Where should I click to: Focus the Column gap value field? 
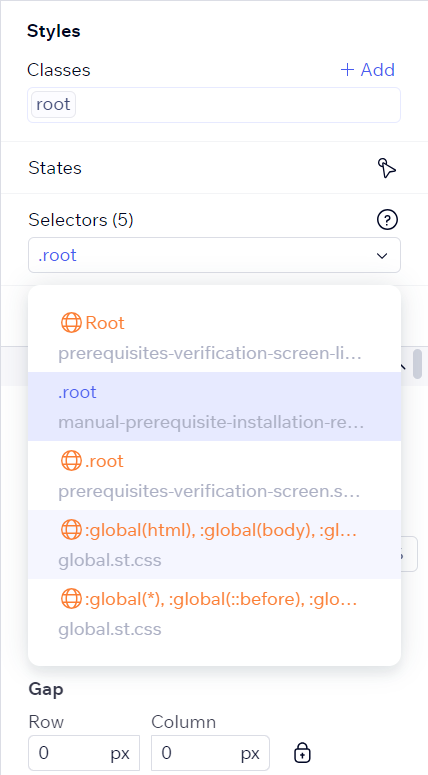coord(211,753)
